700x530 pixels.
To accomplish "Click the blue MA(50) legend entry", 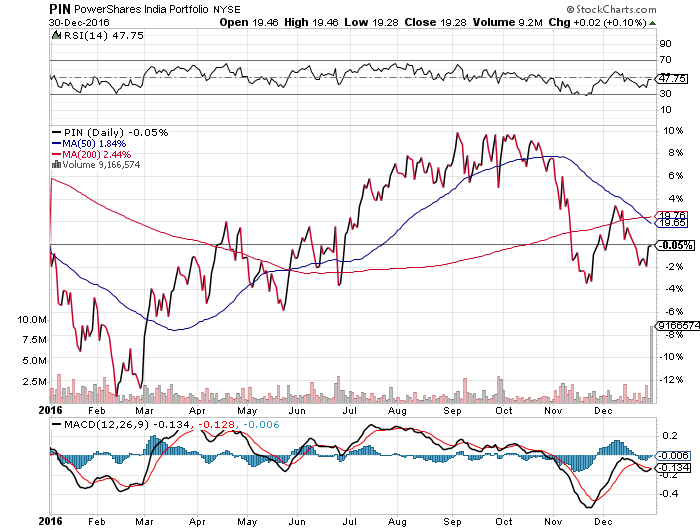I will 84,143.
